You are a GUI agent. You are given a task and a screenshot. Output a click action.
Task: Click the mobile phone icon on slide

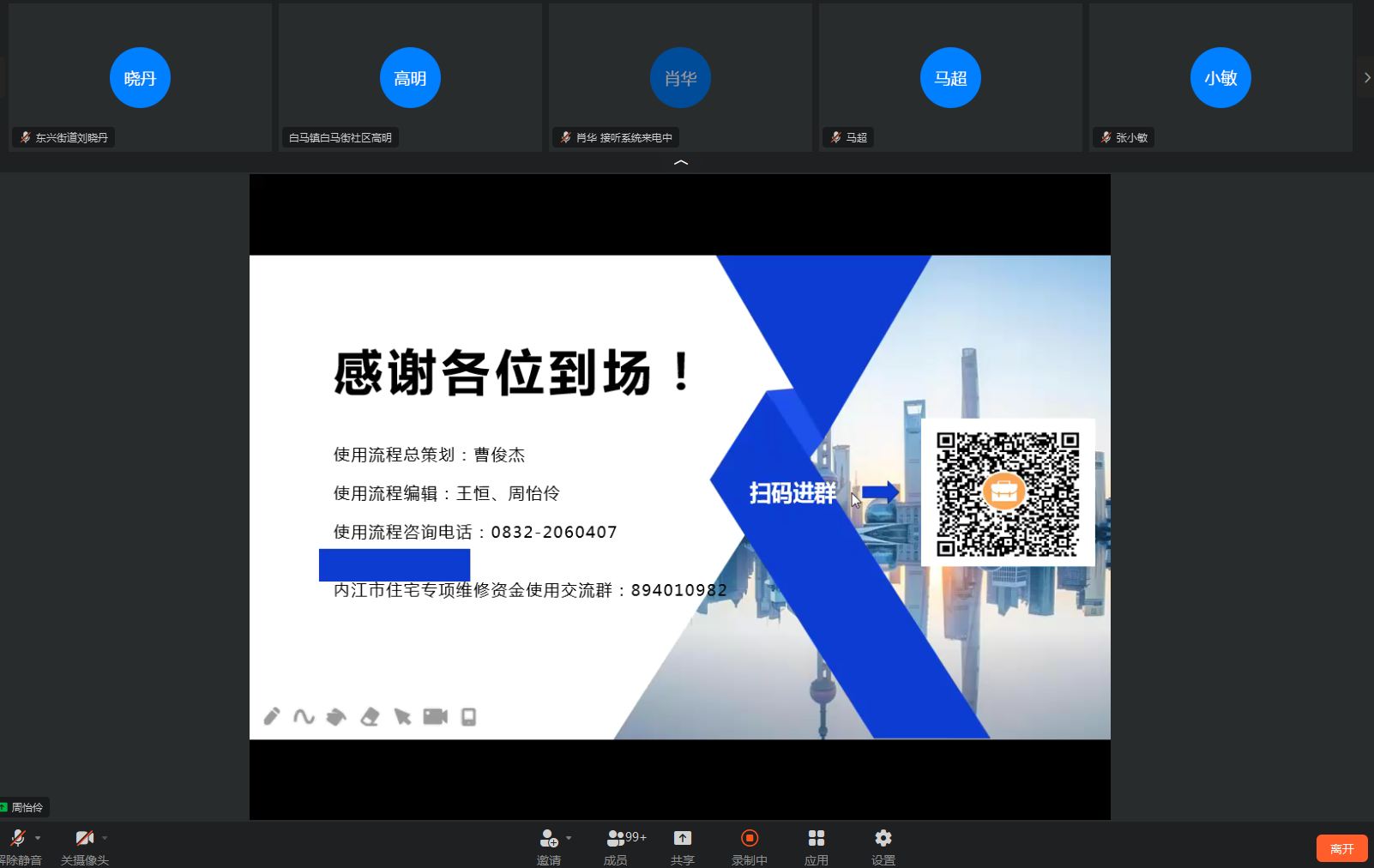(468, 716)
